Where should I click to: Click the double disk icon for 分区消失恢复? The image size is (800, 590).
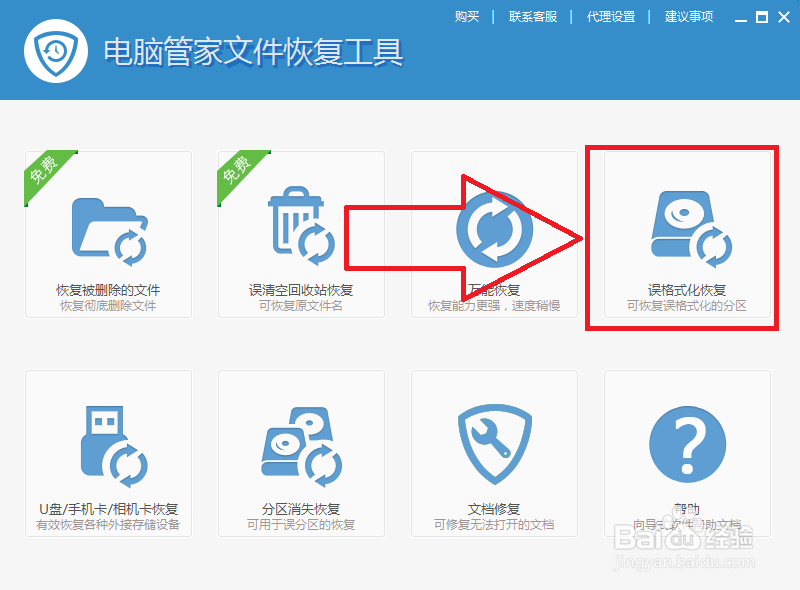pos(302,447)
